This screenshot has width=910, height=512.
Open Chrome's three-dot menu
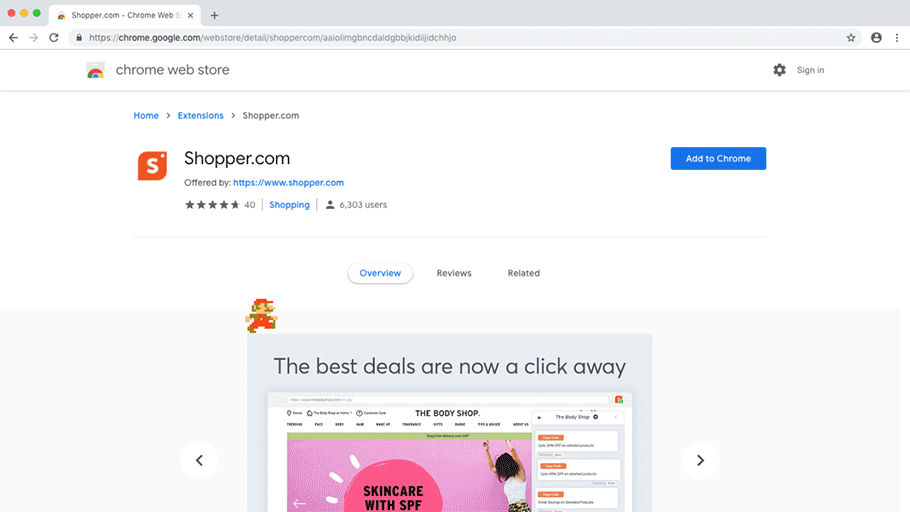(x=897, y=38)
